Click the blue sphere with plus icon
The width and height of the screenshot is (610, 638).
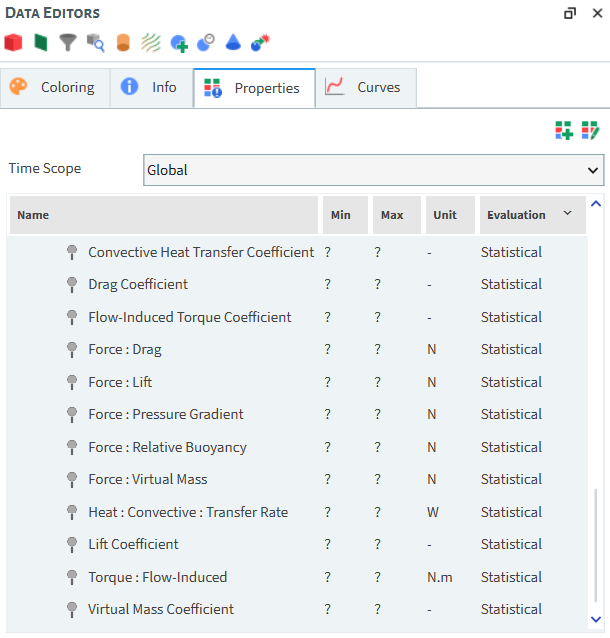179,44
